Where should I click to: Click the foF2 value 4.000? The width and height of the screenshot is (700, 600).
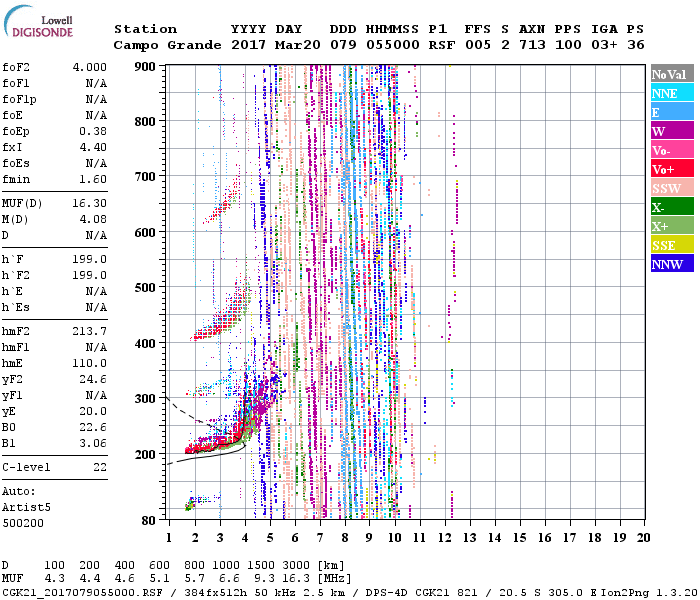click(90, 67)
